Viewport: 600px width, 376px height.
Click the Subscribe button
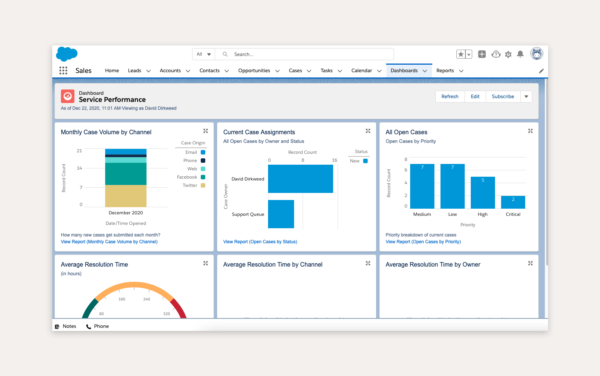coord(503,96)
